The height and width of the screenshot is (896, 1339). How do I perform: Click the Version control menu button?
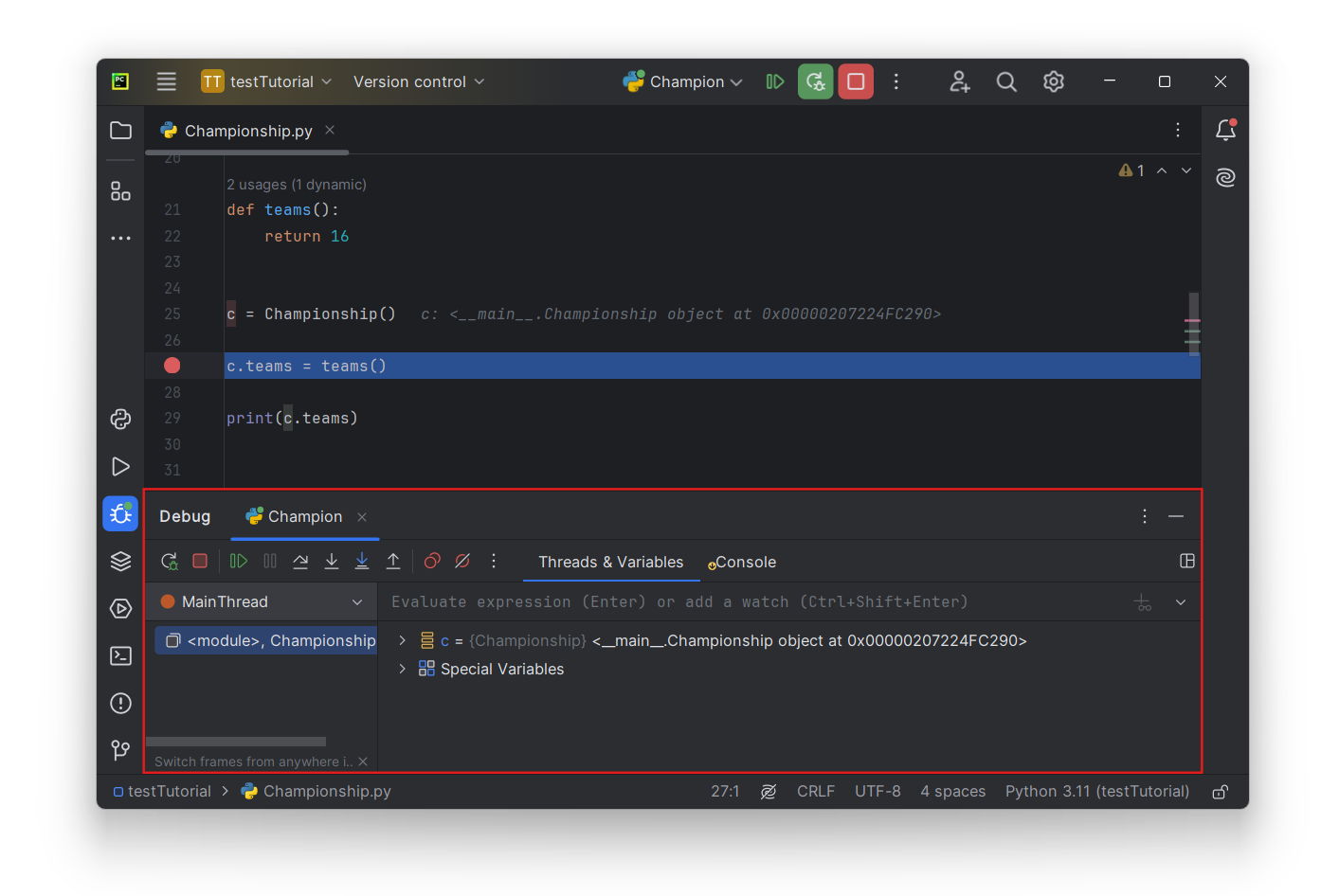(x=418, y=82)
